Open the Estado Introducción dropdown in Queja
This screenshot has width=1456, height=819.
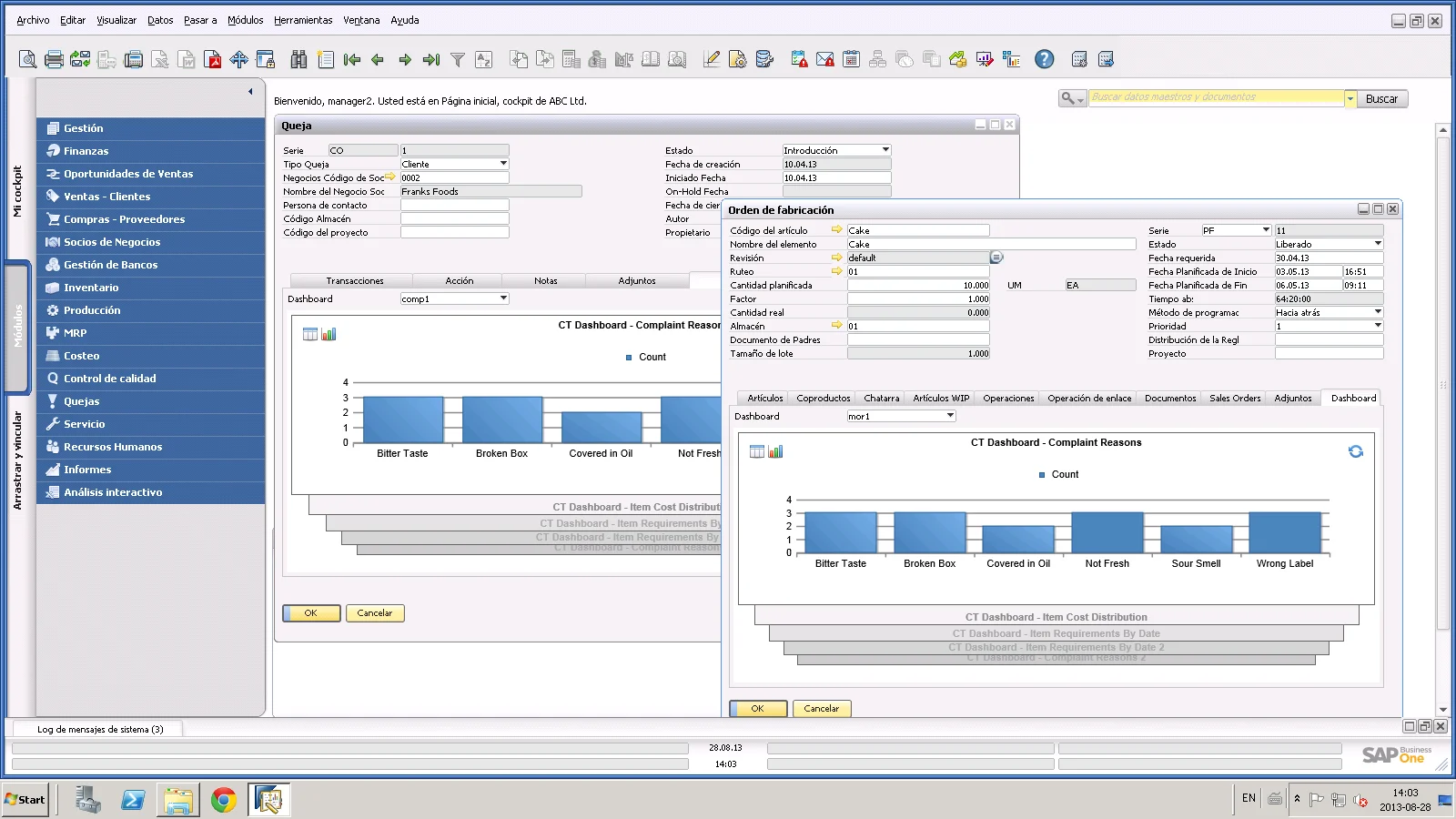[x=885, y=150]
